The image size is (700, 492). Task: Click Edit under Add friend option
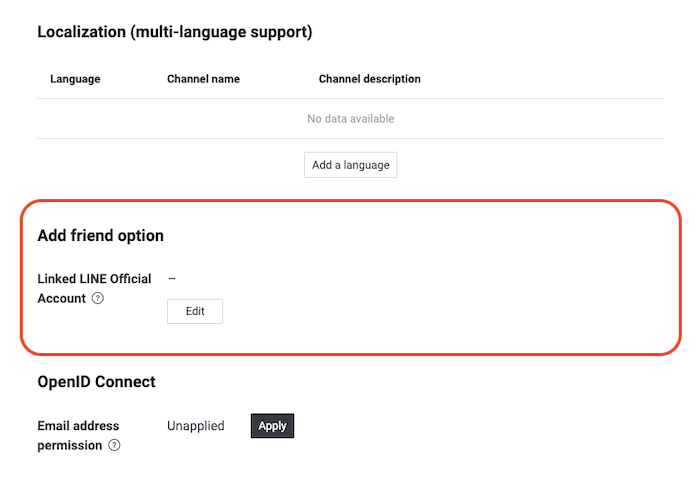(195, 311)
